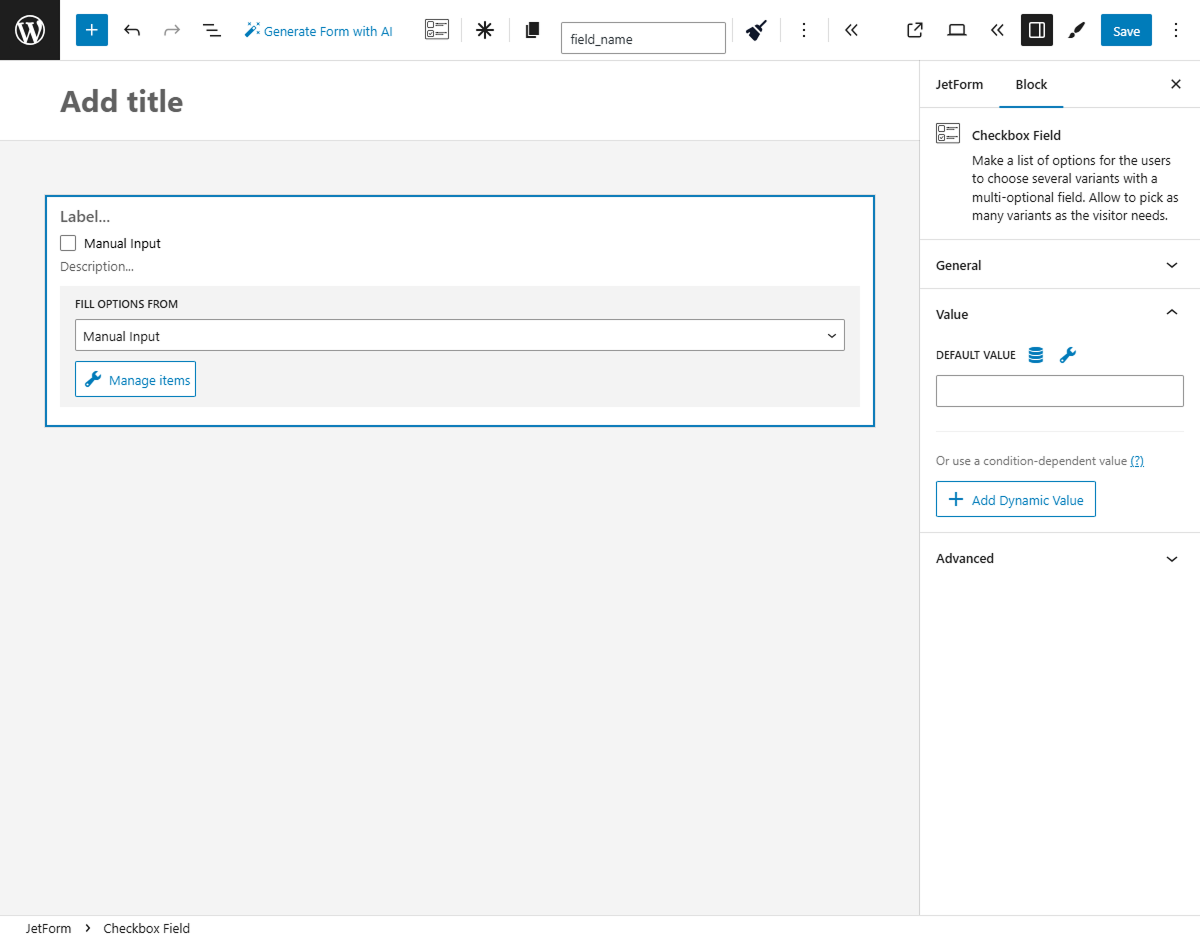
Task: Toggle the Settings sidebar panel icon
Action: (x=1036, y=30)
